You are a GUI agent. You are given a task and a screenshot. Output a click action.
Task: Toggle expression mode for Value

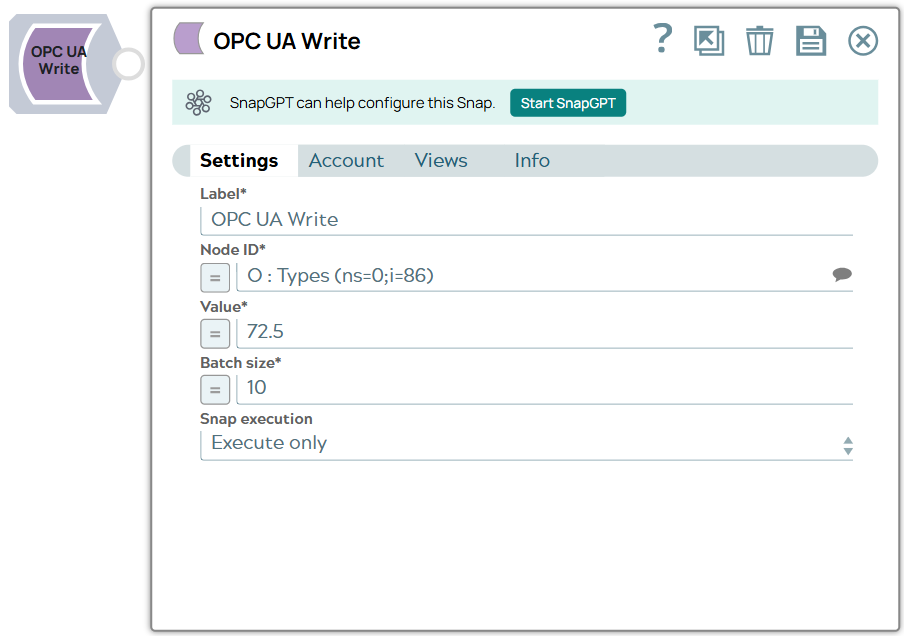point(215,333)
